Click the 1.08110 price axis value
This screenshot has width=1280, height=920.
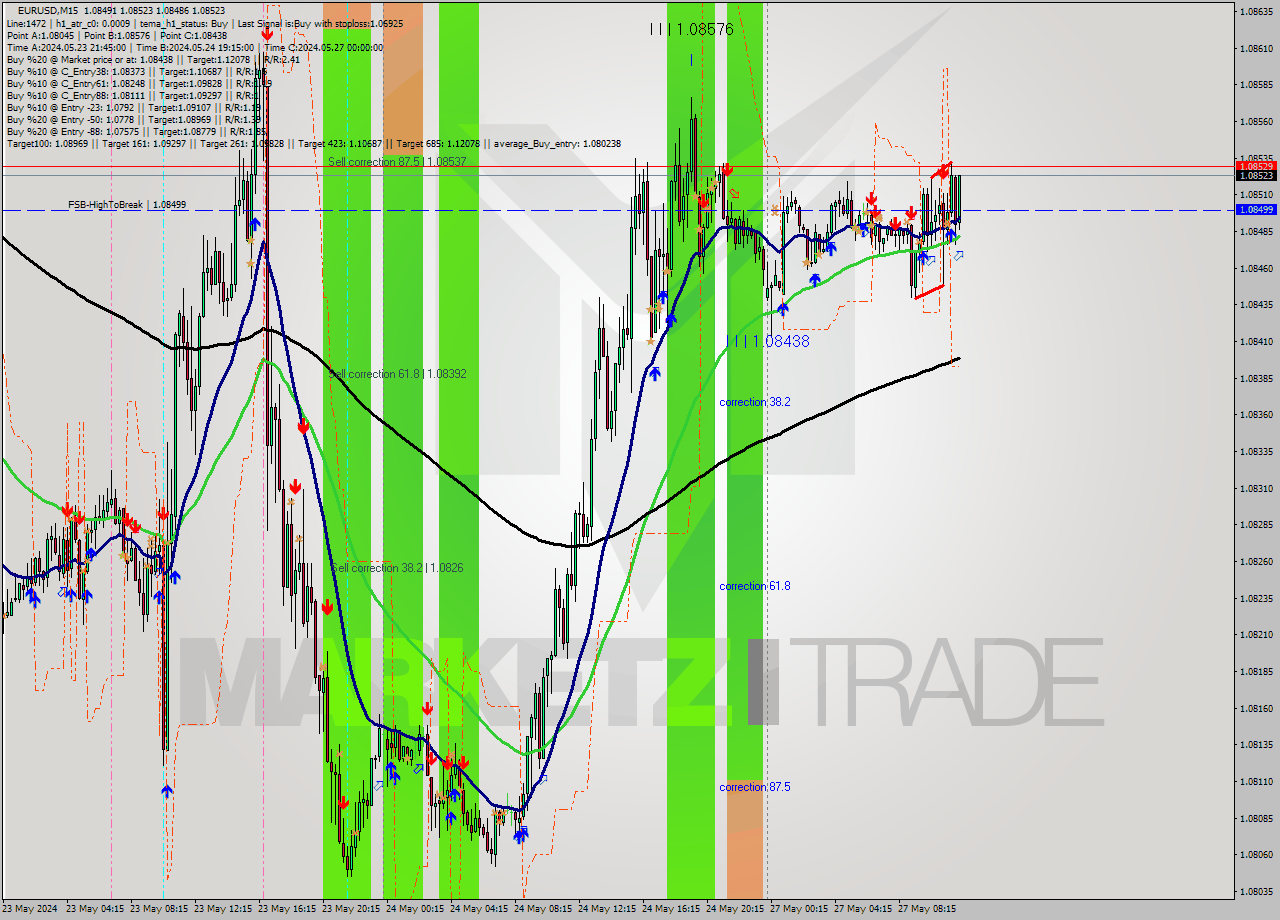tap(1255, 781)
